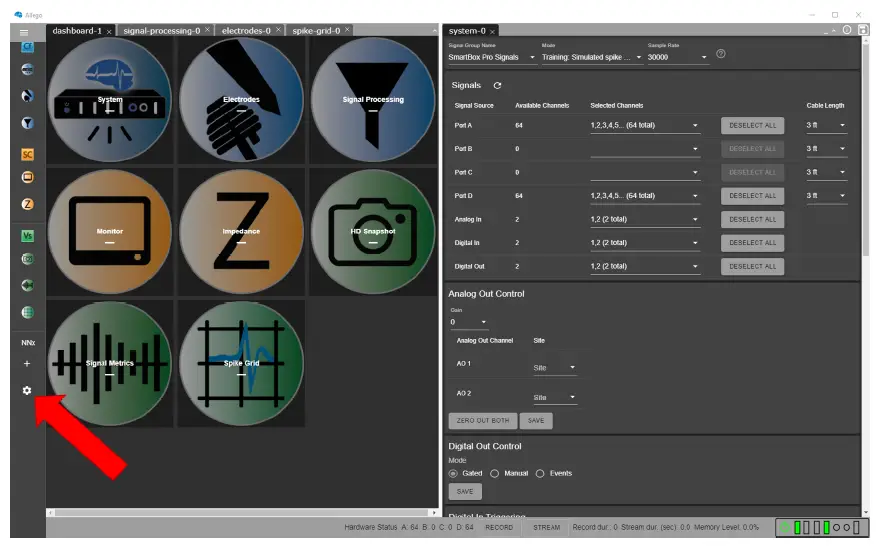Switch to the dashboard-1 tab
The image size is (884, 548).
(x=77, y=31)
